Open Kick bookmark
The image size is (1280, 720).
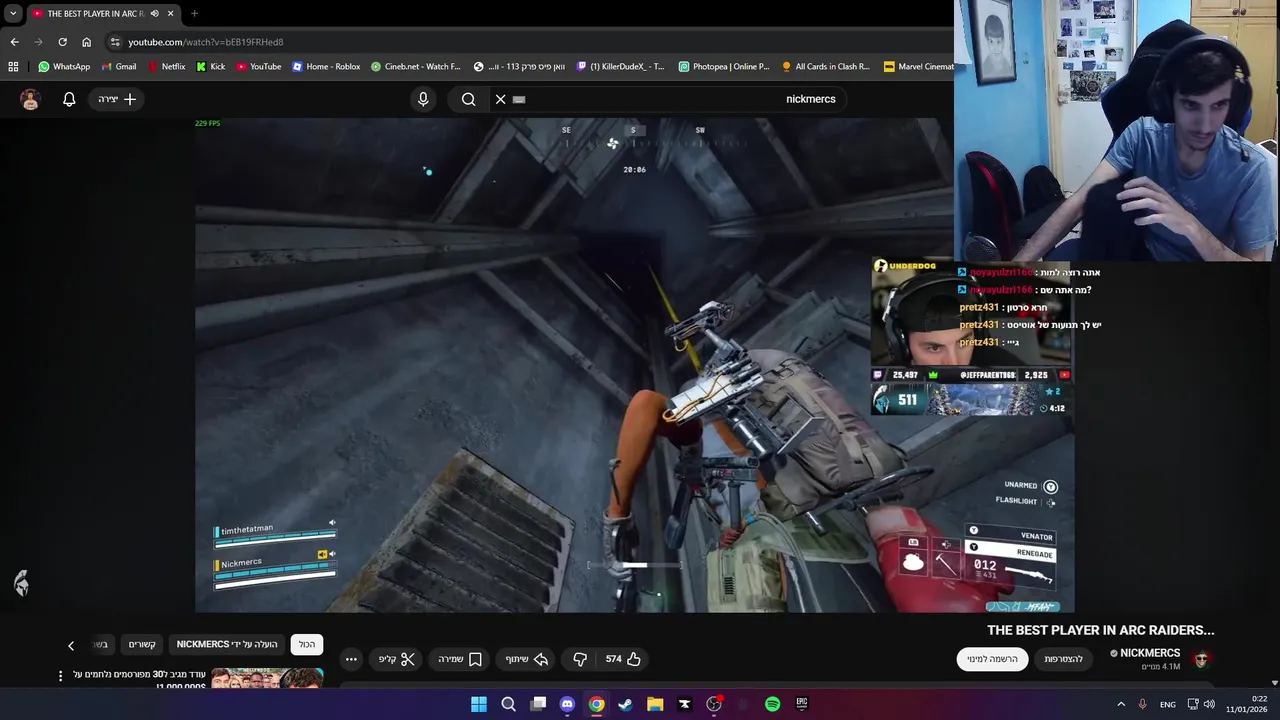(211, 67)
